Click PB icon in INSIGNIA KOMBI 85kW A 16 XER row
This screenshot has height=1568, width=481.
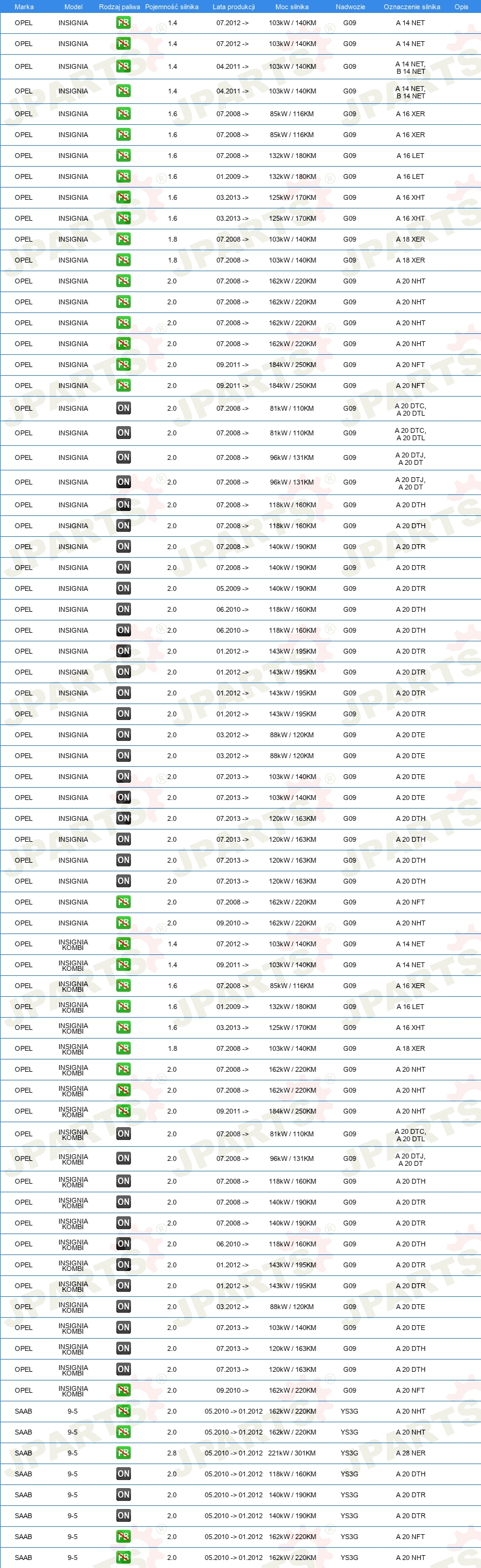[x=124, y=986]
